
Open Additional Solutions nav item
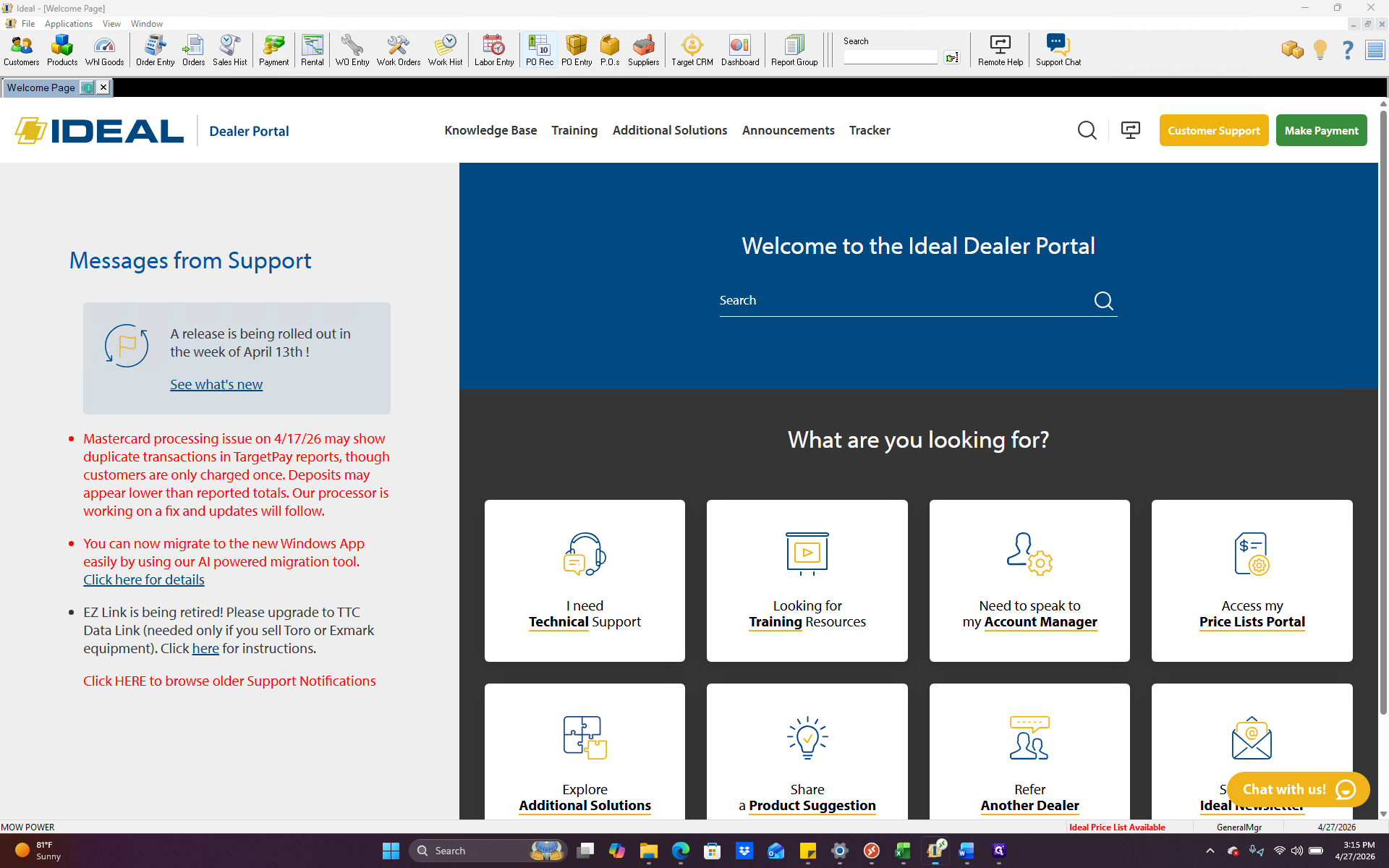pos(670,130)
